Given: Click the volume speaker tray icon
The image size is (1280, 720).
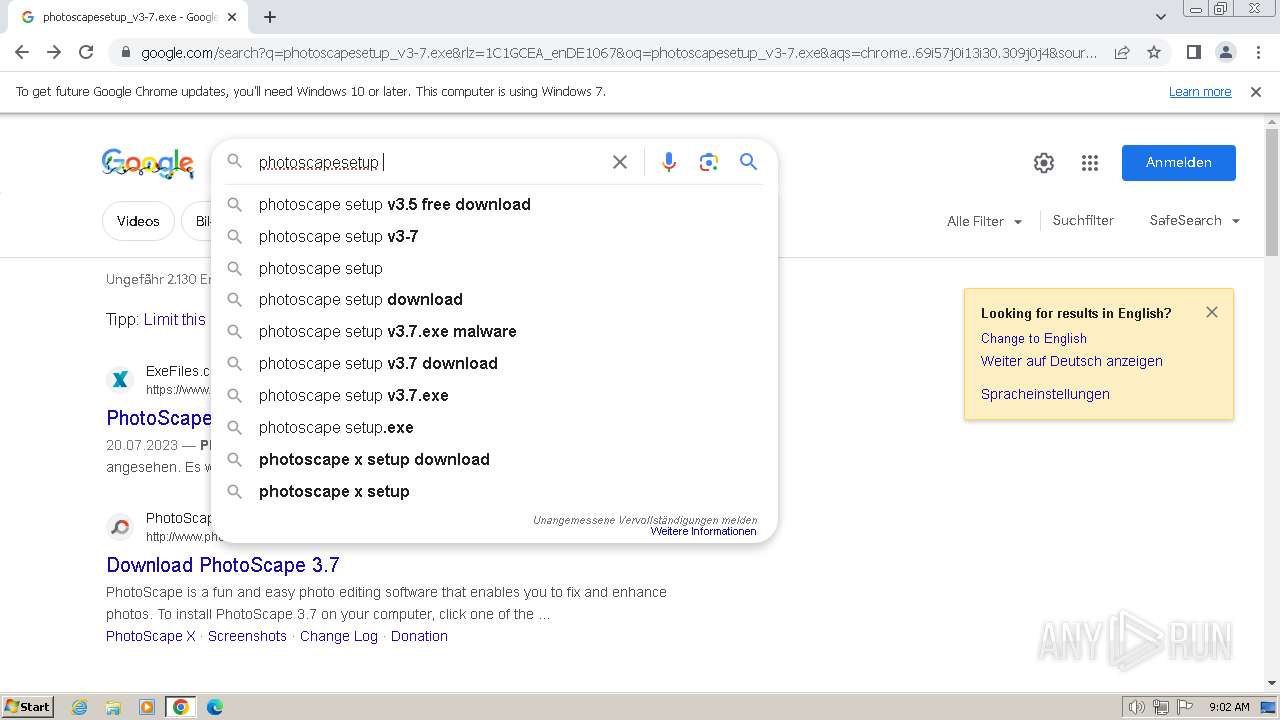Looking at the screenshot, I should 1137,707.
